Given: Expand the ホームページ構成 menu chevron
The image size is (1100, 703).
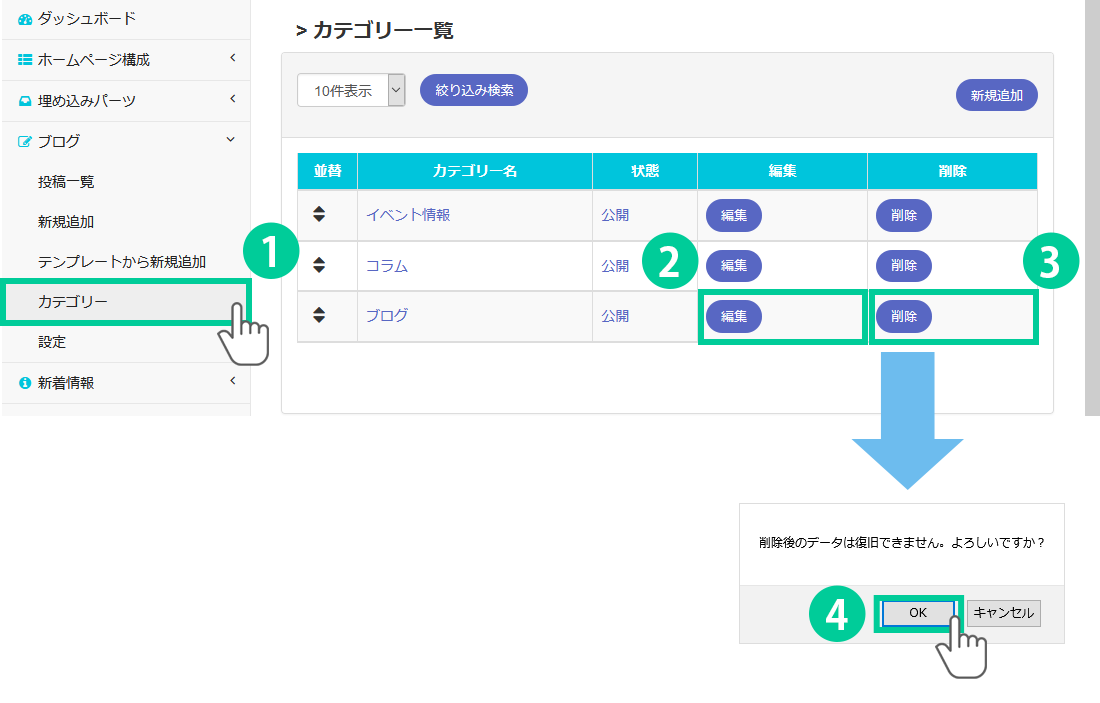Looking at the screenshot, I should pyautogui.click(x=232, y=58).
